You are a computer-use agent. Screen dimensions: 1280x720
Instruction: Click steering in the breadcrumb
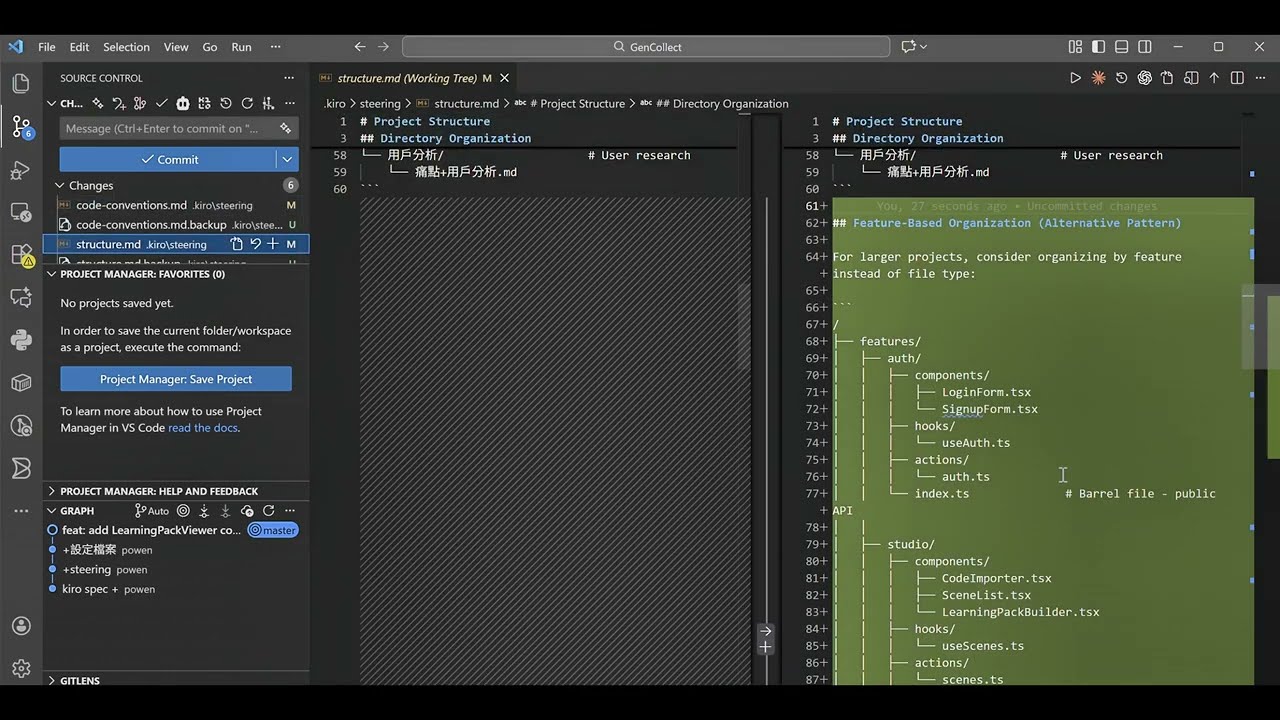380,104
